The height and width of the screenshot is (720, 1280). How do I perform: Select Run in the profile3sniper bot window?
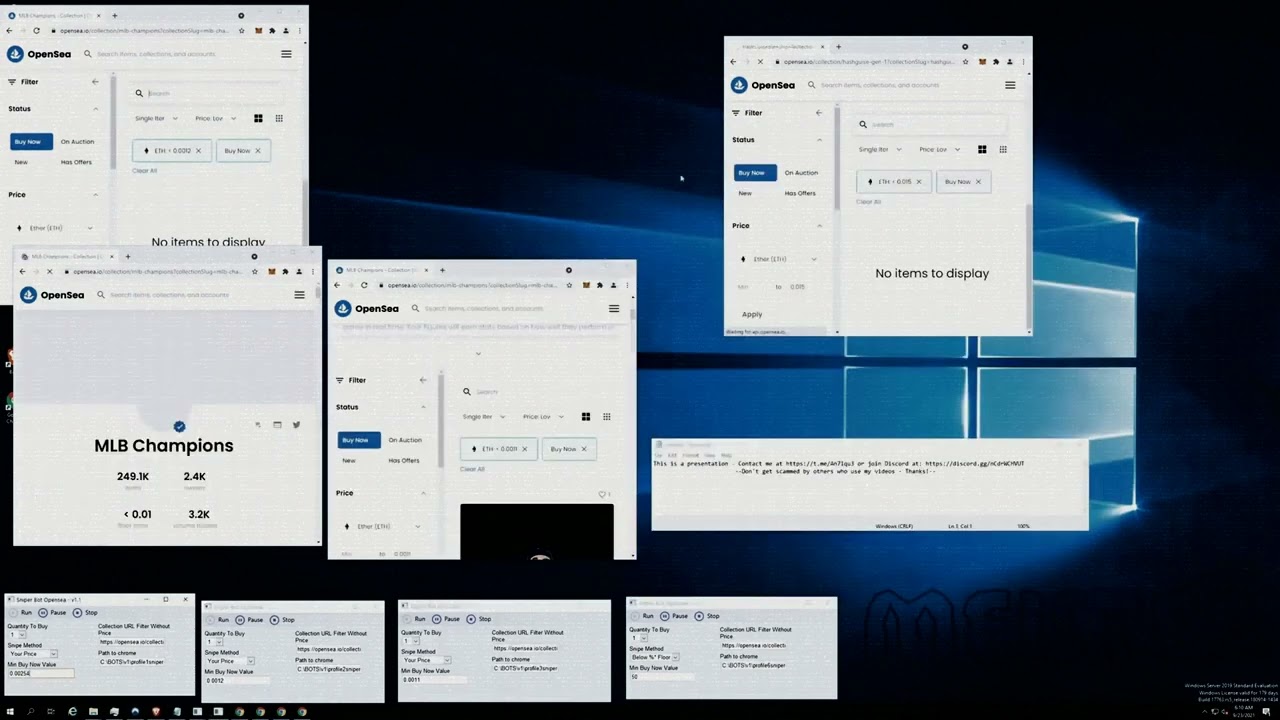pos(414,619)
